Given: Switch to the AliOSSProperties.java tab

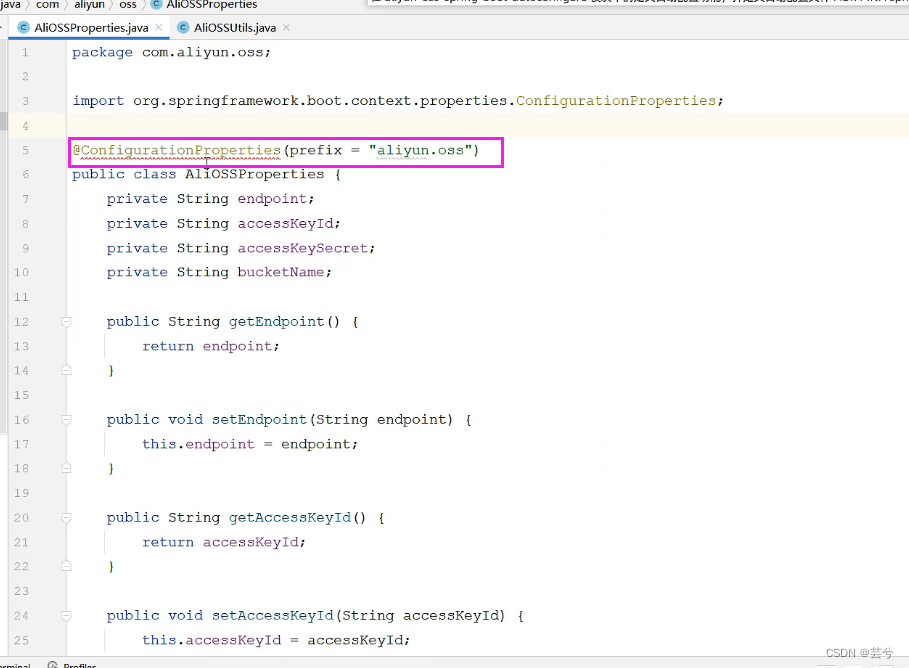Looking at the screenshot, I should point(91,28).
